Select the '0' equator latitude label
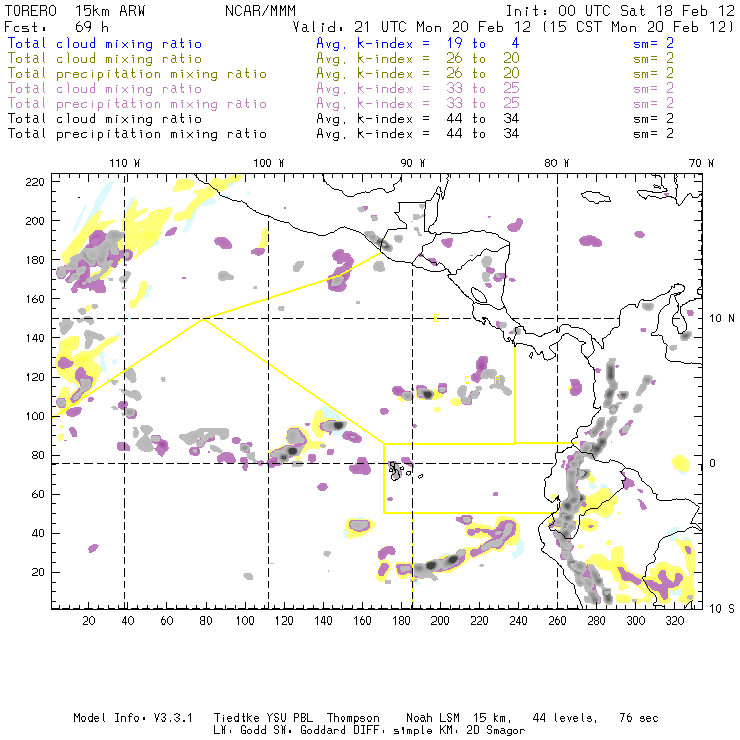Screen dimensions: 740x740 click(x=713, y=463)
